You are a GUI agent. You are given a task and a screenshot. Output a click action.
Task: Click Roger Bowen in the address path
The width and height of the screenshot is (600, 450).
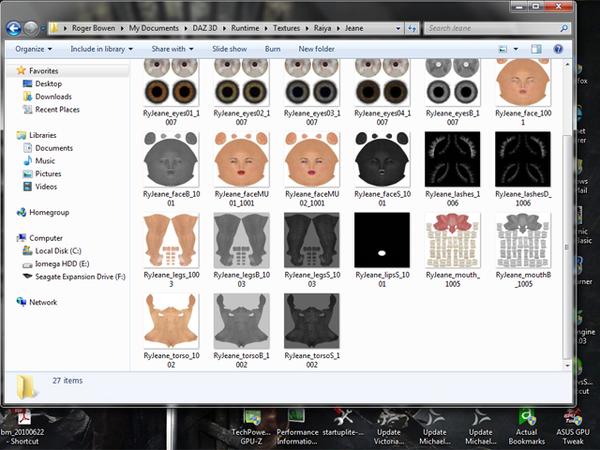click(x=93, y=28)
